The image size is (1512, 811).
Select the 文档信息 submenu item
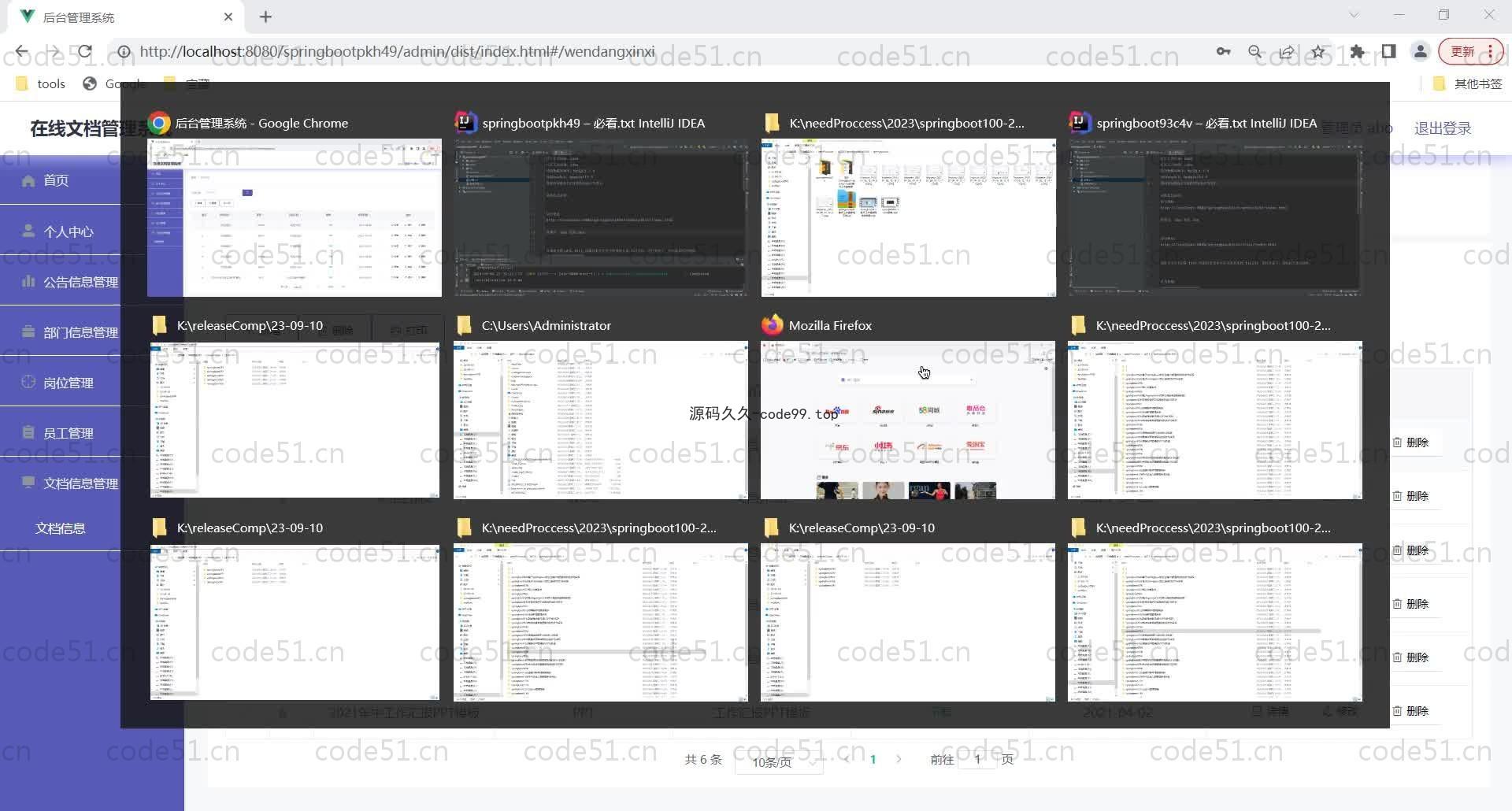(60, 528)
